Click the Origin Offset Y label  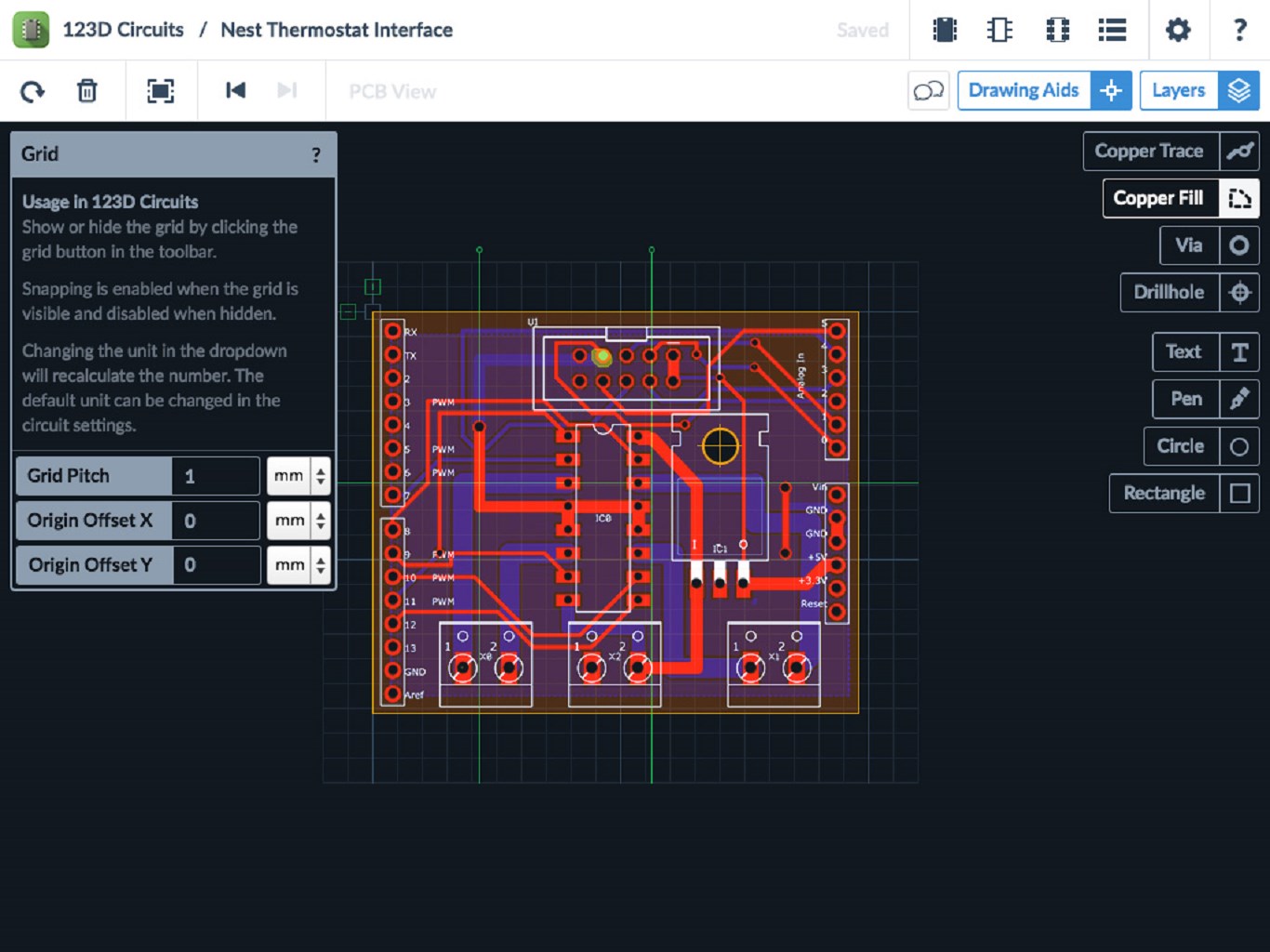click(x=93, y=565)
